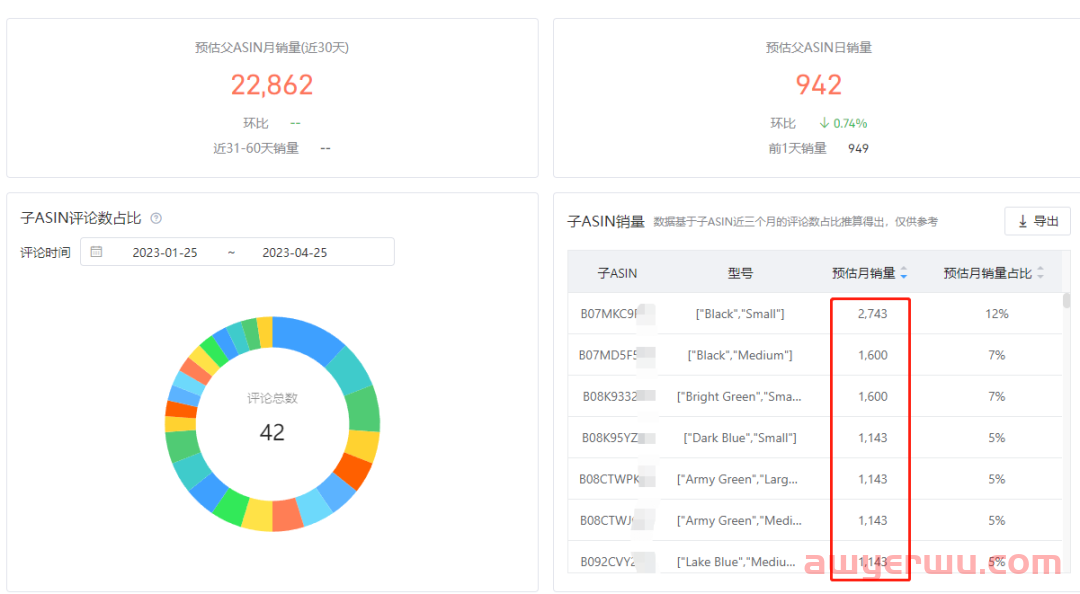Viewport: 1080px width, 594px height.
Task: Click the review total 42 in donut
Action: click(272, 432)
